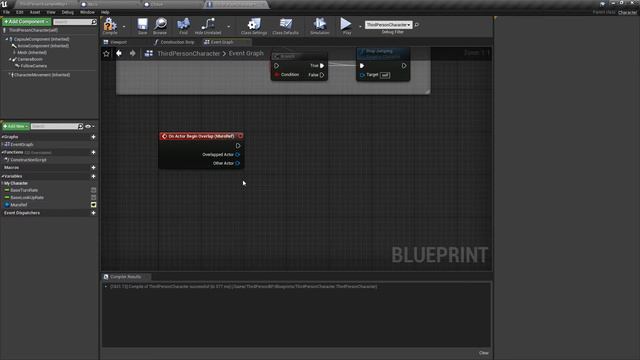Click the Save toolbar icon

142,24
